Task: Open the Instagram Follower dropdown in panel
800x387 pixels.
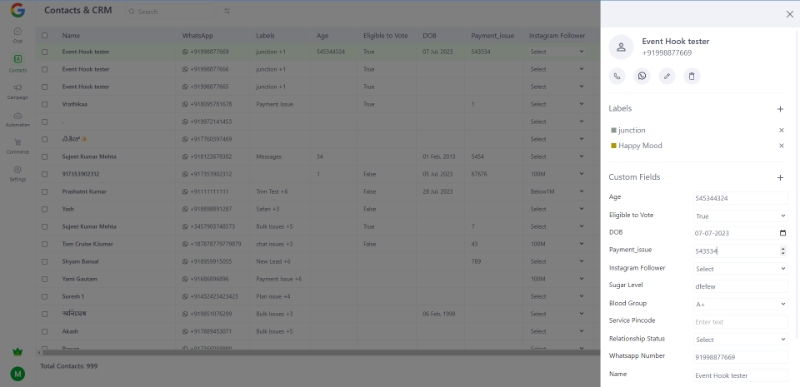Action: coord(740,269)
